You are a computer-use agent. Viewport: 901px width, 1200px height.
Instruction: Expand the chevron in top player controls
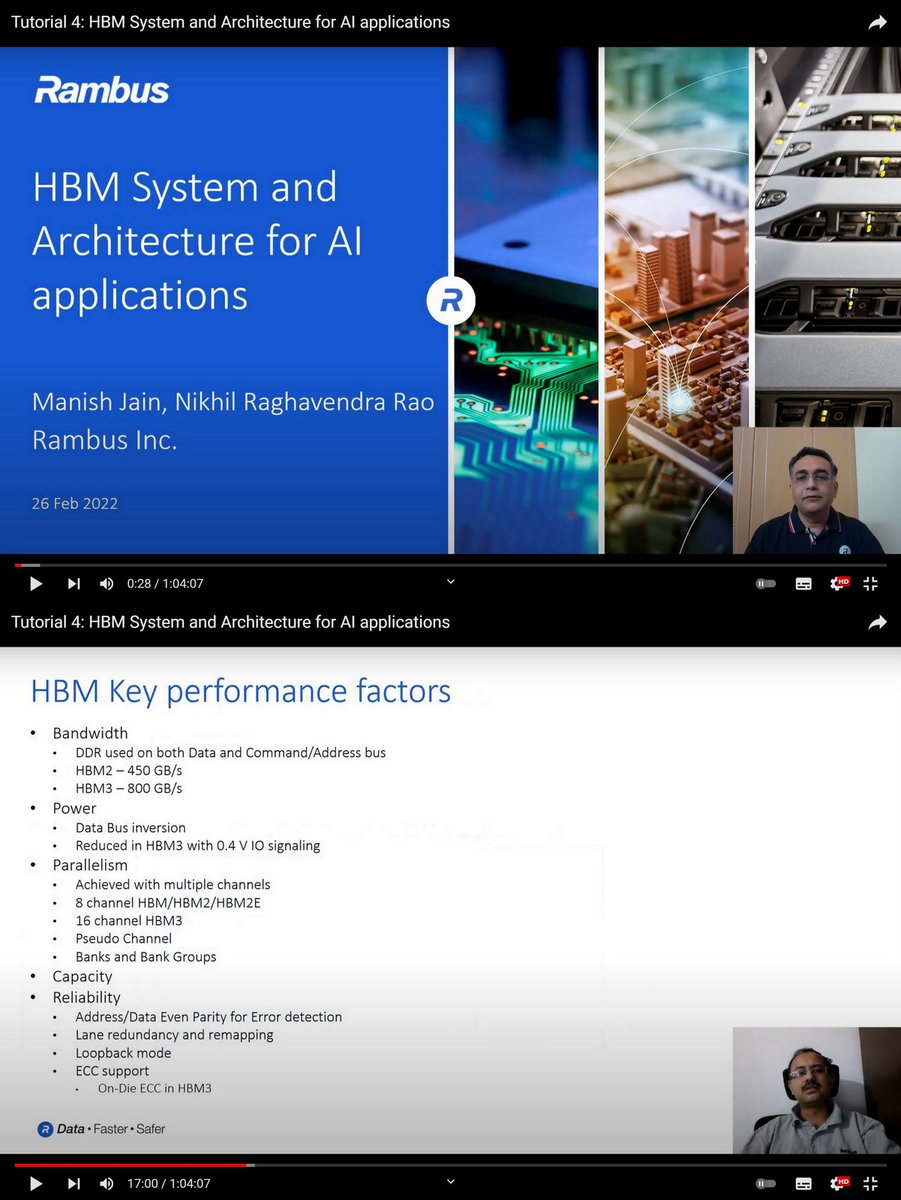click(450, 581)
